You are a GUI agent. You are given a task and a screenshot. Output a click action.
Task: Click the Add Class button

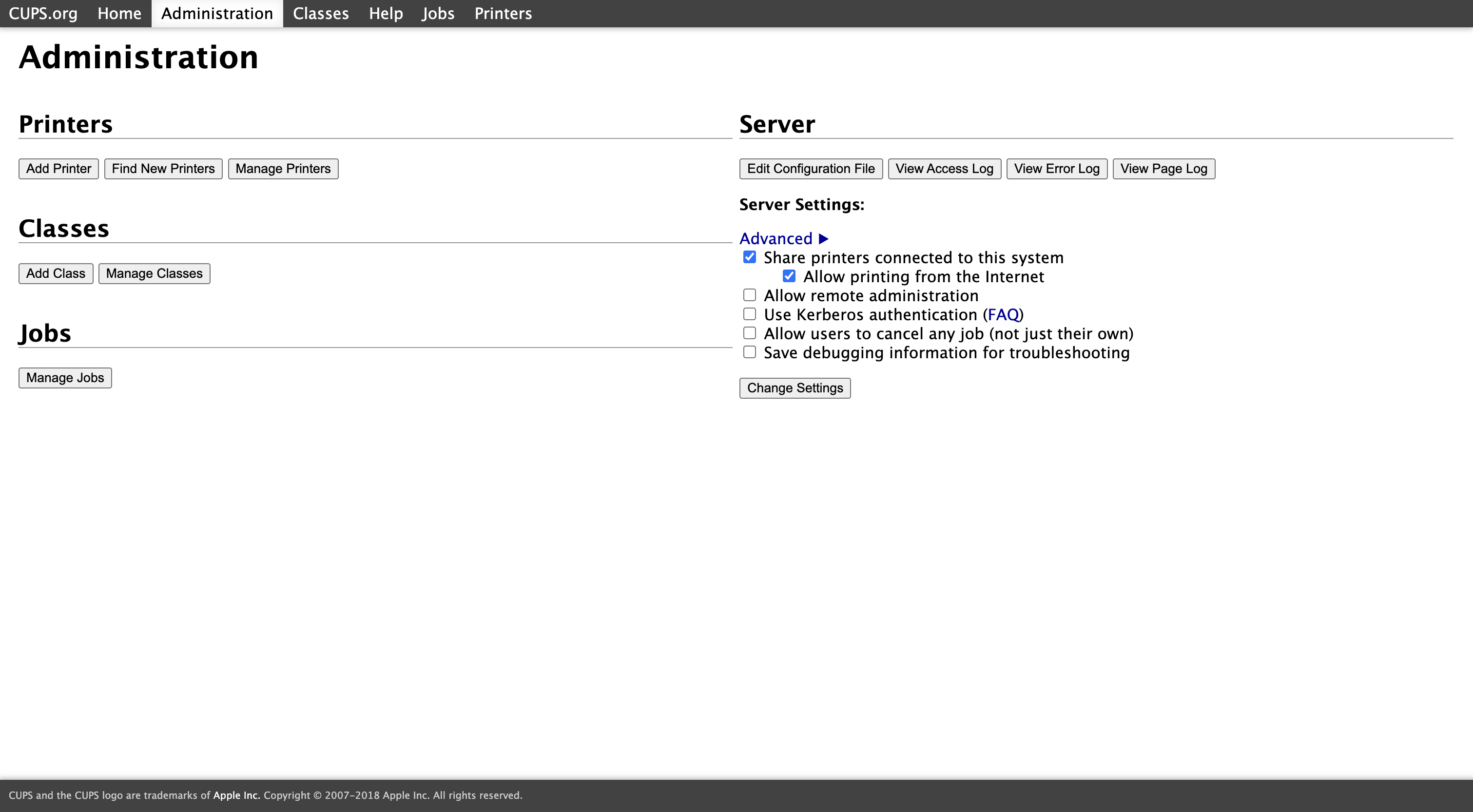[56, 273]
